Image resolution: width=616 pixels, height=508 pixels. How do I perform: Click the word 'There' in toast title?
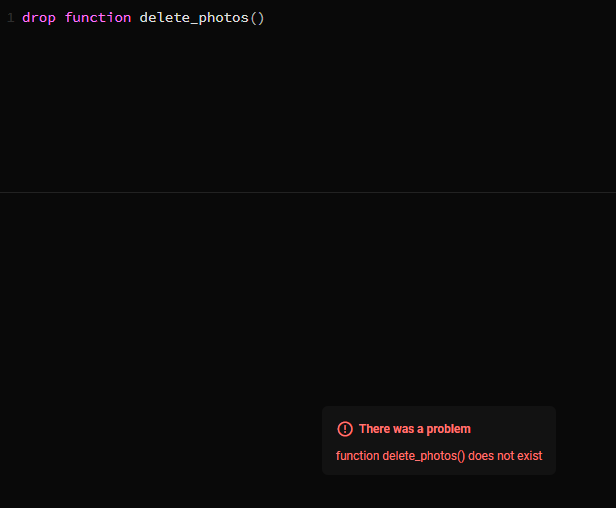(374, 429)
